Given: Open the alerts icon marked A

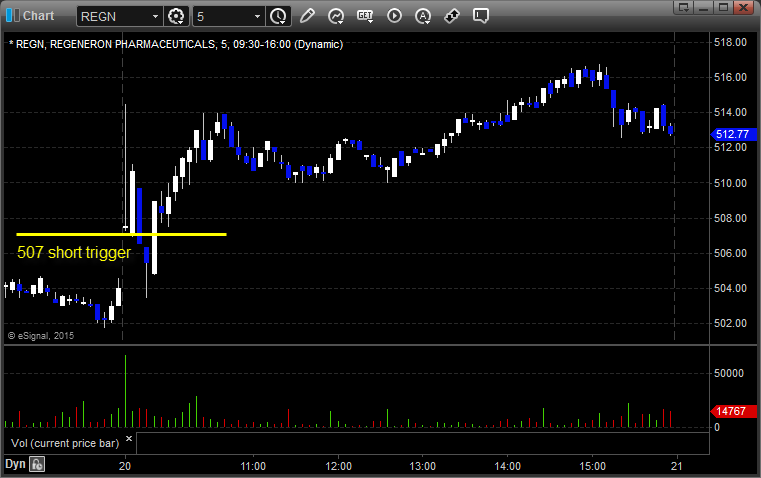Looking at the screenshot, I should (x=423, y=16).
